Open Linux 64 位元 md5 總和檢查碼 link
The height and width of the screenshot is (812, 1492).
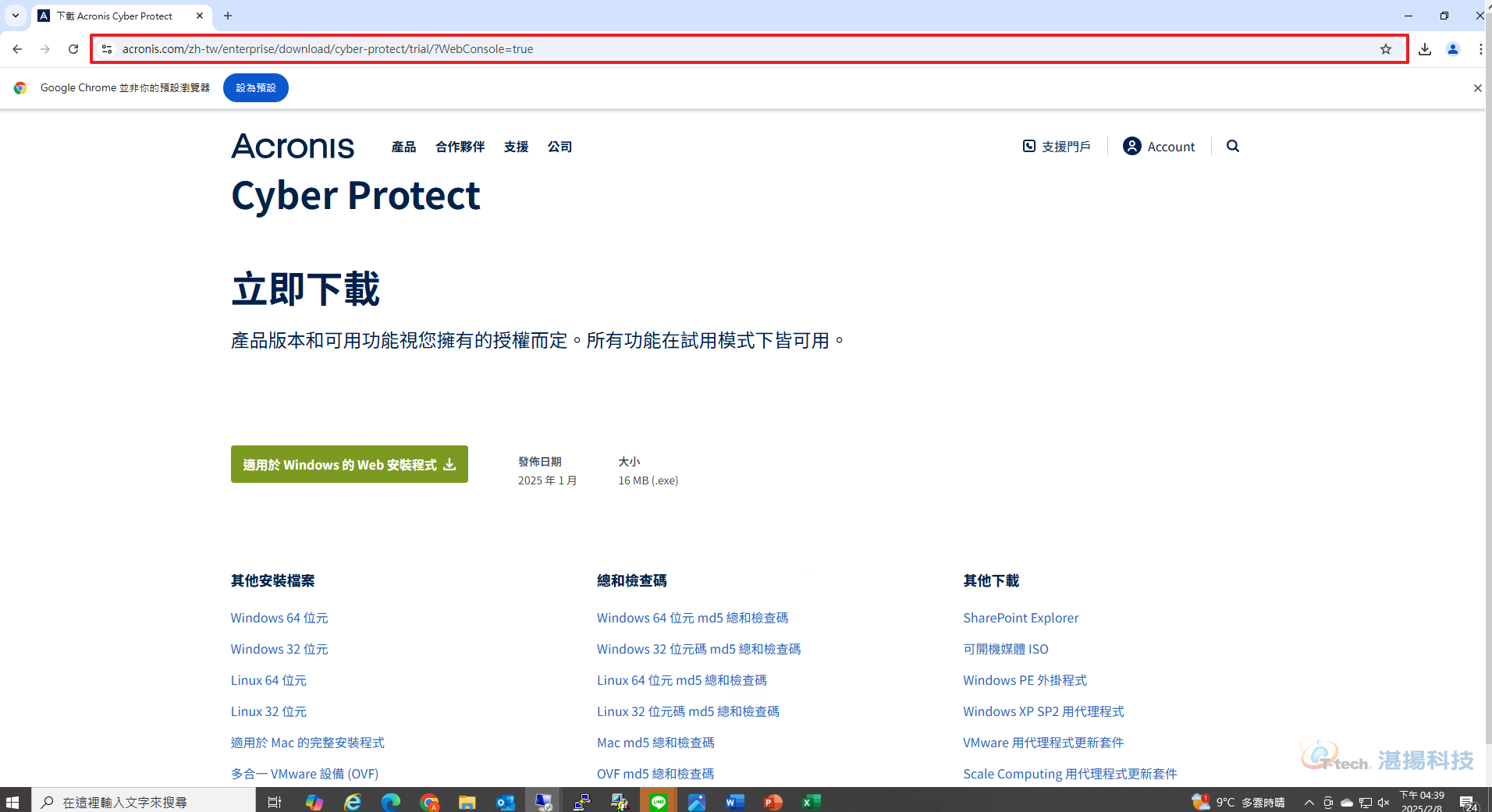tap(681, 680)
